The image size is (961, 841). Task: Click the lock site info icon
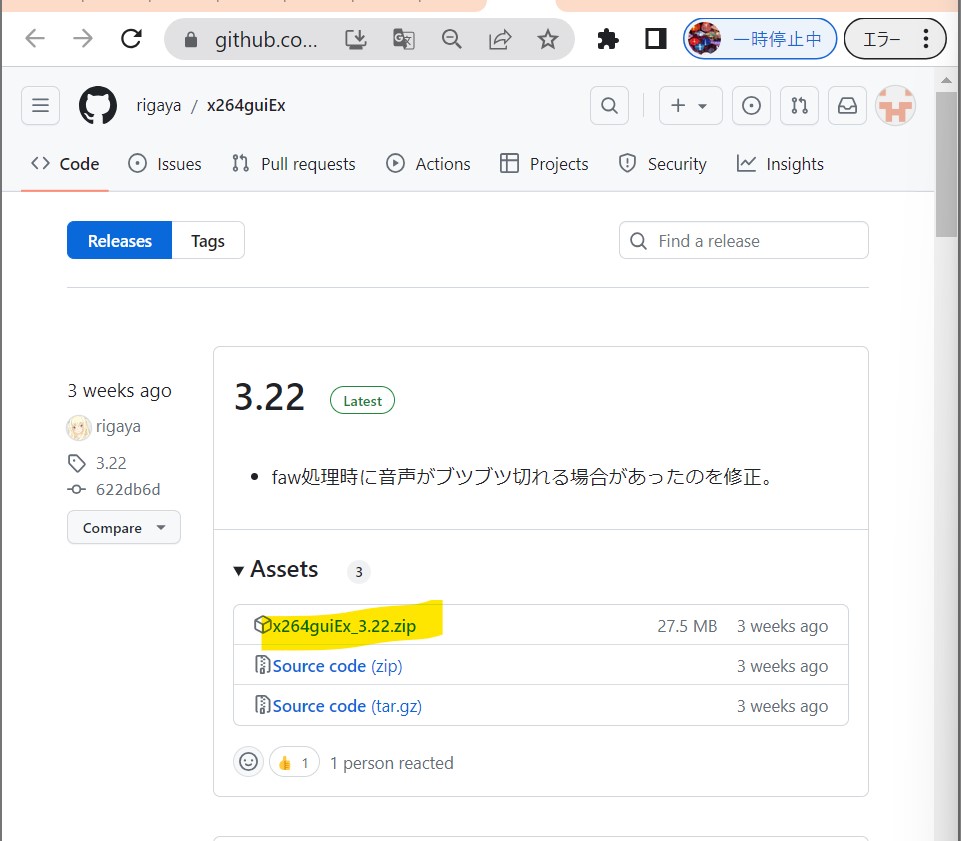(x=191, y=40)
